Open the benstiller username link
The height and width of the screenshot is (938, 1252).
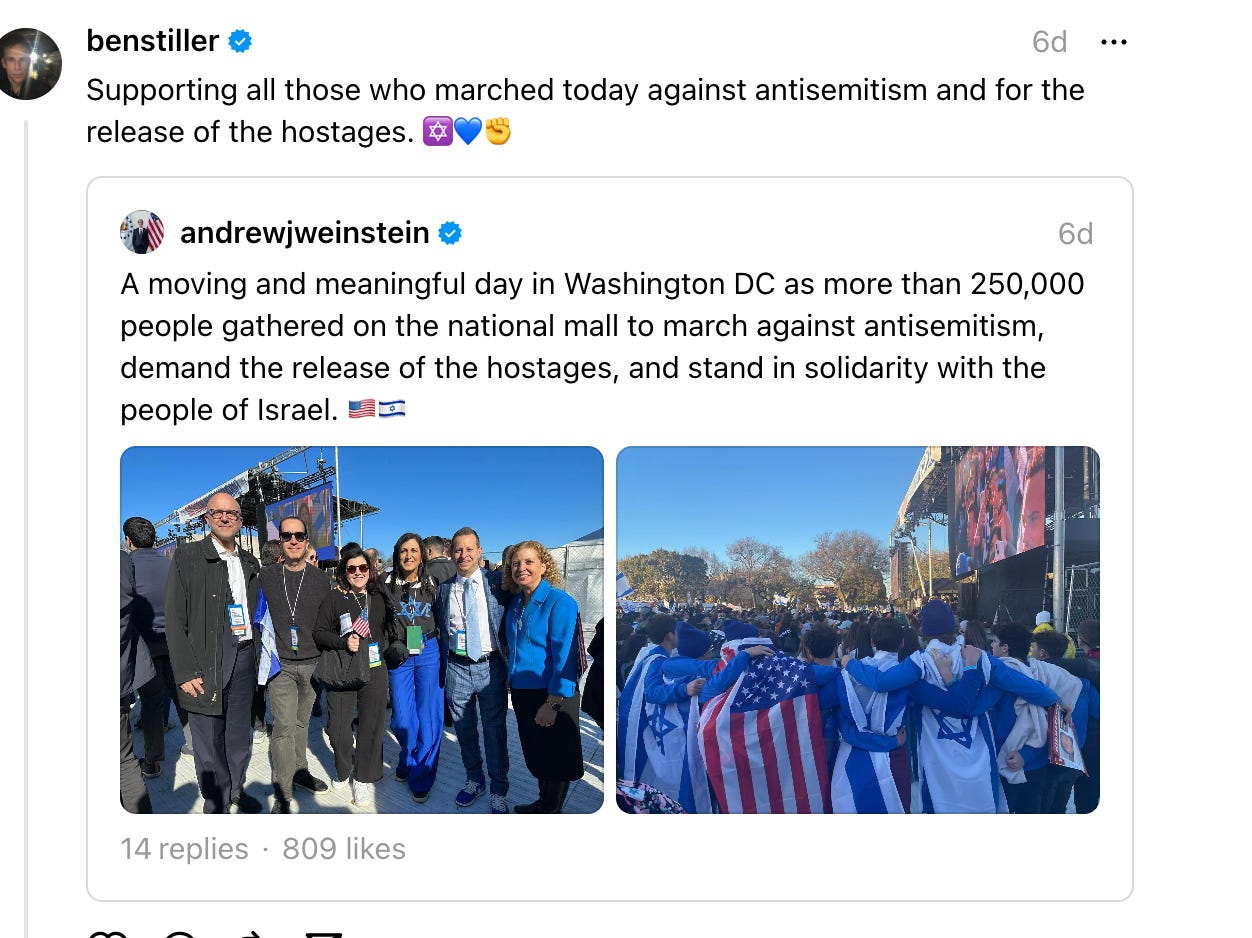(153, 41)
